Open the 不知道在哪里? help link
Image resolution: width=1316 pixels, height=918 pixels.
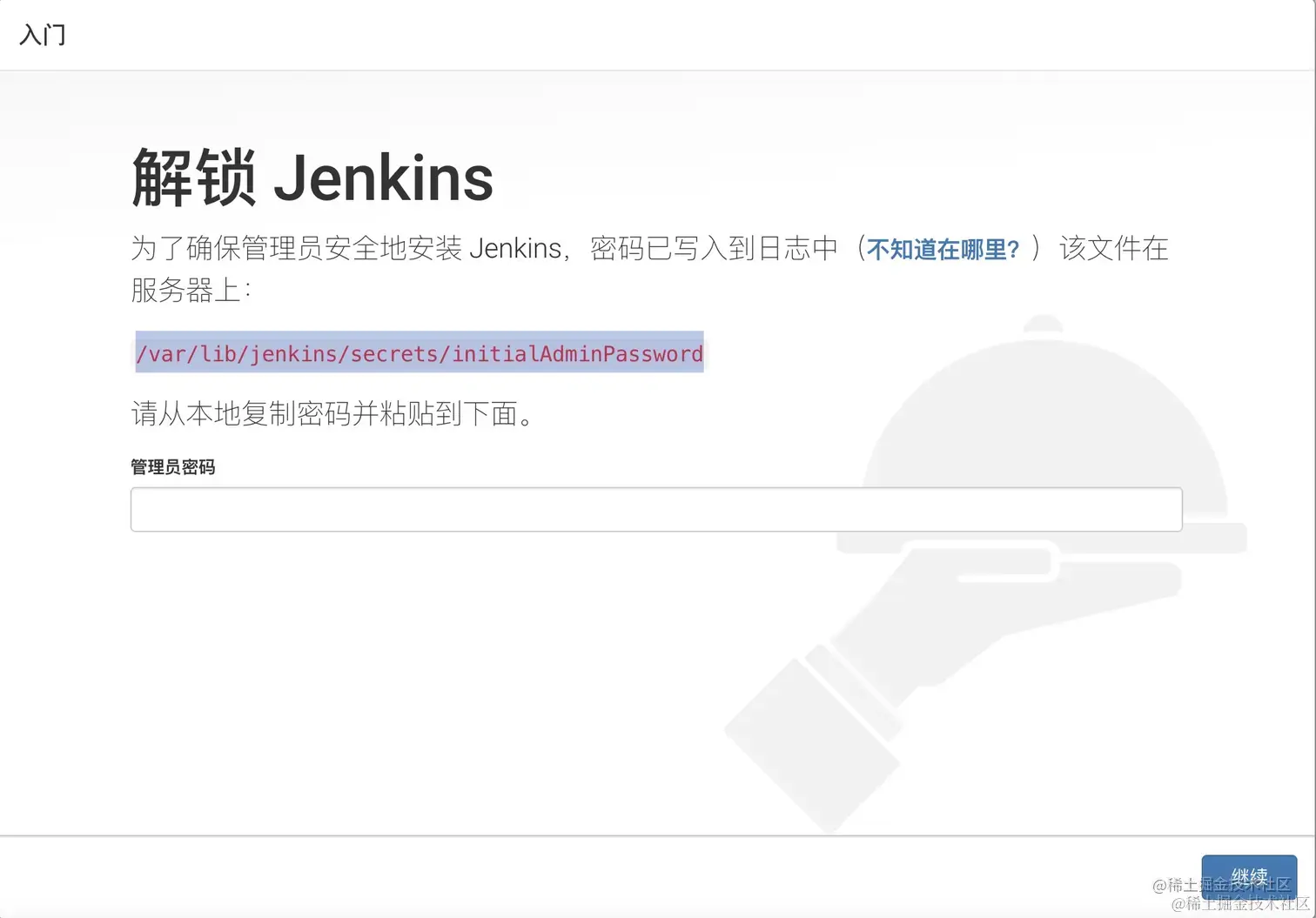point(943,250)
